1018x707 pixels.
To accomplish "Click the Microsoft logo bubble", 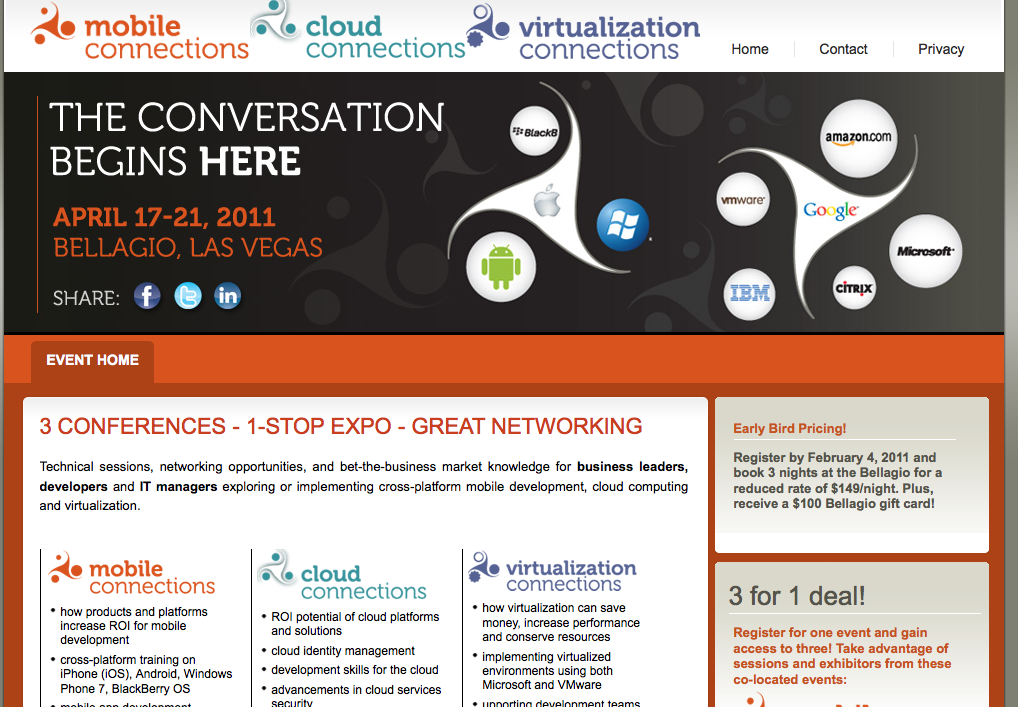I will (x=925, y=251).
